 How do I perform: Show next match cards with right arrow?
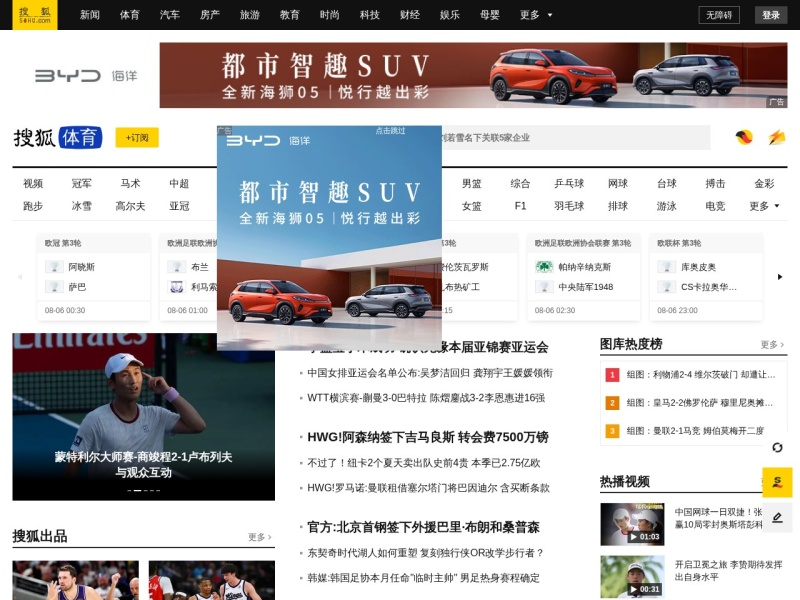tap(780, 277)
